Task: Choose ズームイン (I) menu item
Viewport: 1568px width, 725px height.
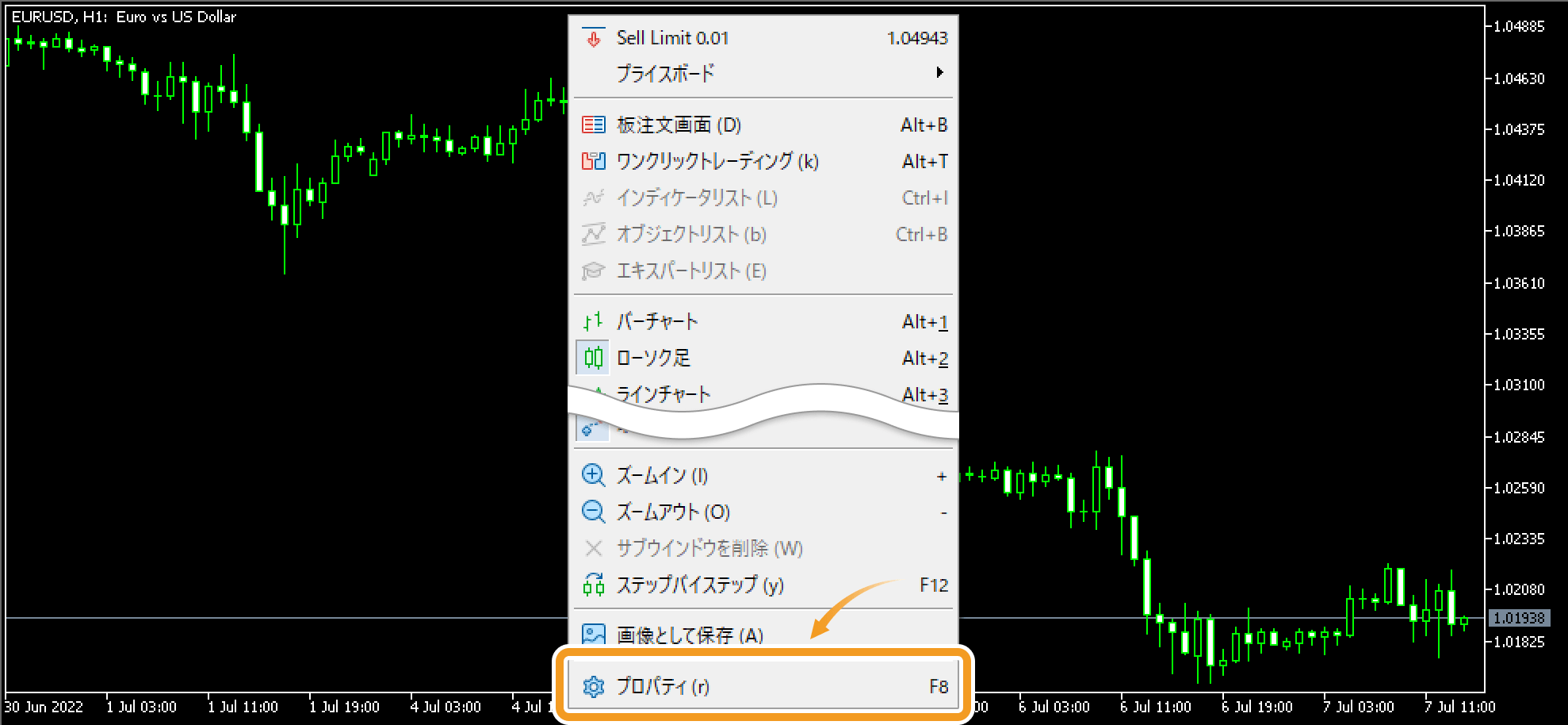Action: pyautogui.click(x=764, y=475)
